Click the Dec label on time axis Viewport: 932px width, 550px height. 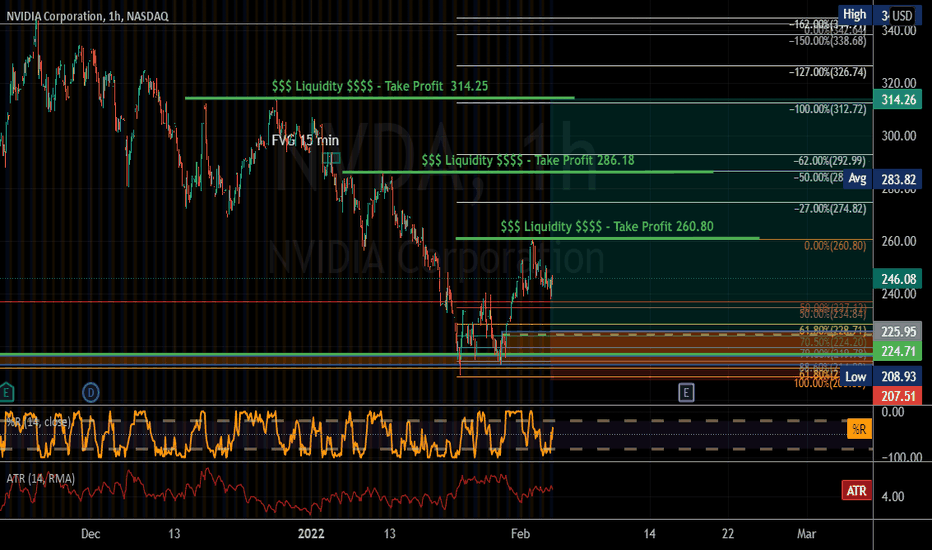[x=90, y=533]
